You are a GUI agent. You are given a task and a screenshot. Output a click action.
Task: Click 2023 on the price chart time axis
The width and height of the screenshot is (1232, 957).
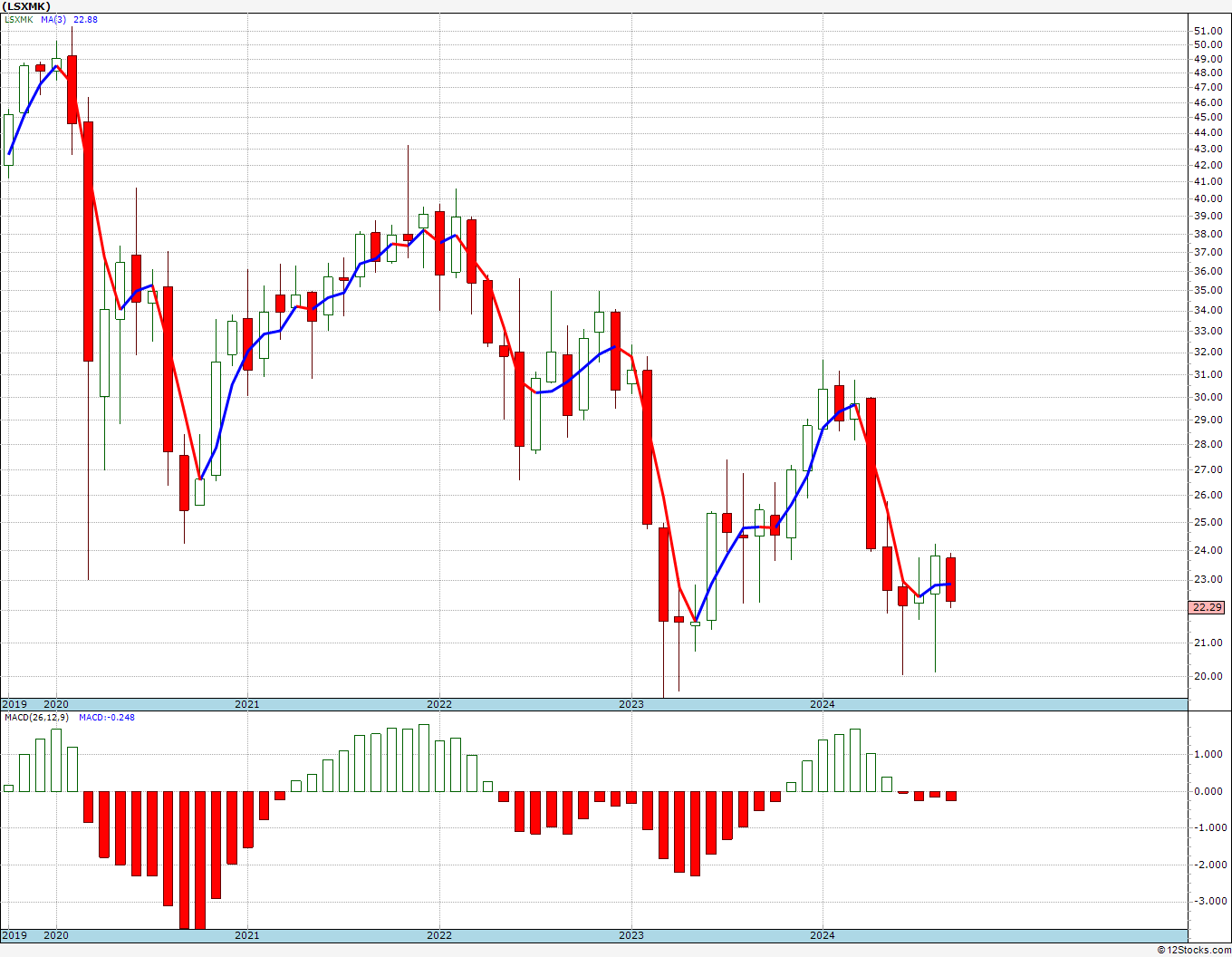pyautogui.click(x=630, y=704)
